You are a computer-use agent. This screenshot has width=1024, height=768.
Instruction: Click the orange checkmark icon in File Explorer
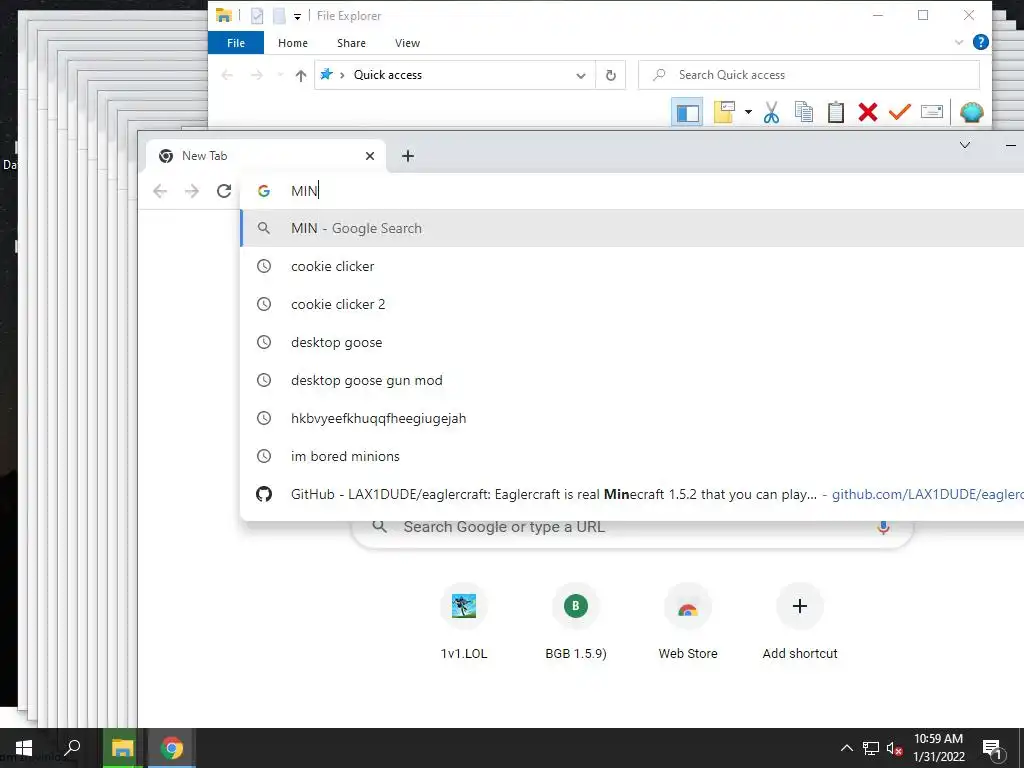899,112
